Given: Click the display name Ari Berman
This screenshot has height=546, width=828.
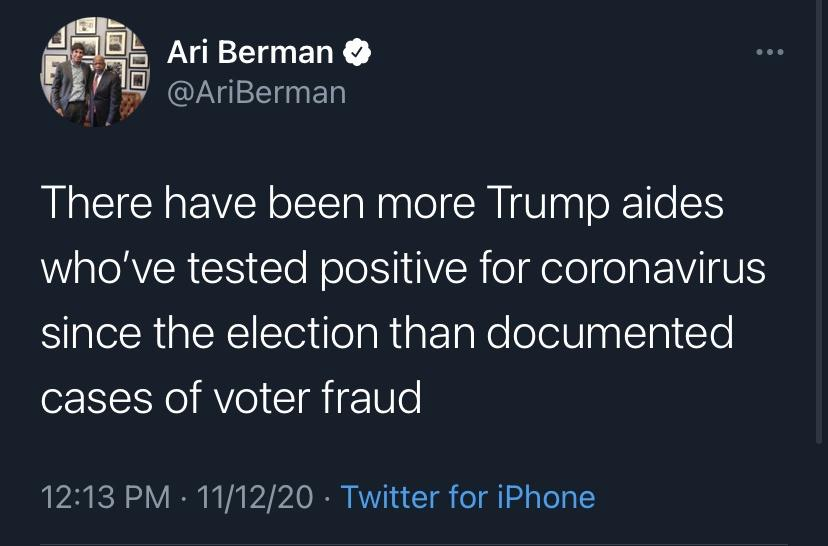Looking at the screenshot, I should [250, 53].
